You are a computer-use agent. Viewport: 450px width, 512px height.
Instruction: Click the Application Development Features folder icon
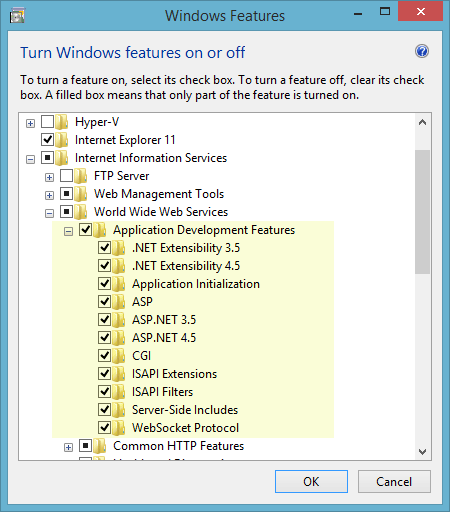tap(100, 230)
